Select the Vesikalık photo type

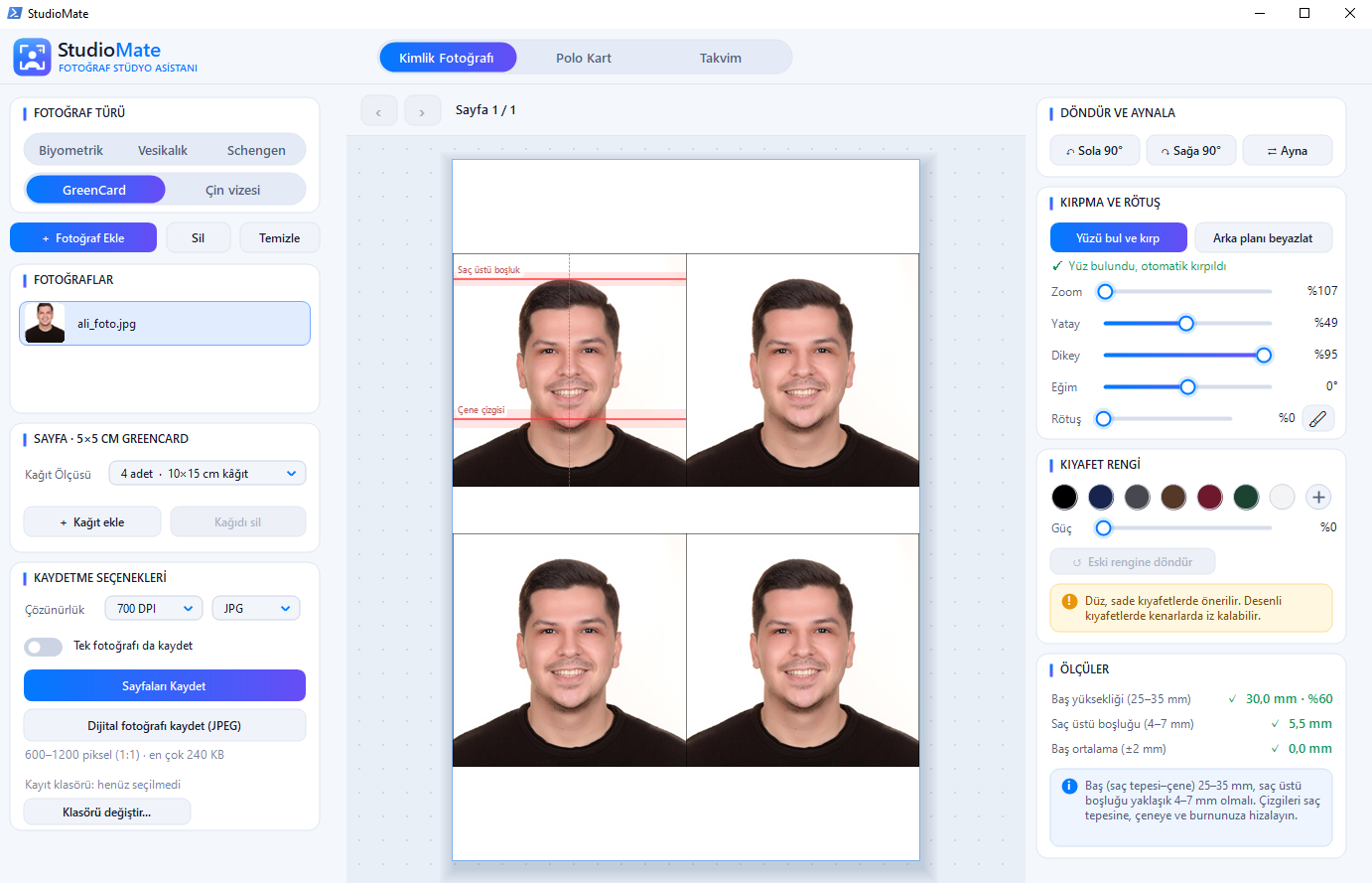[163, 150]
